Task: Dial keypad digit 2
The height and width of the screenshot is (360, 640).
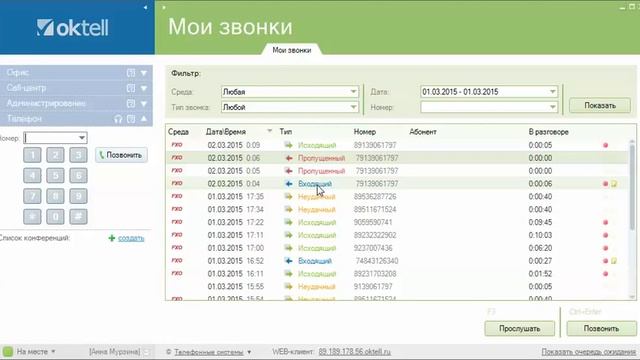Action: (x=55, y=155)
